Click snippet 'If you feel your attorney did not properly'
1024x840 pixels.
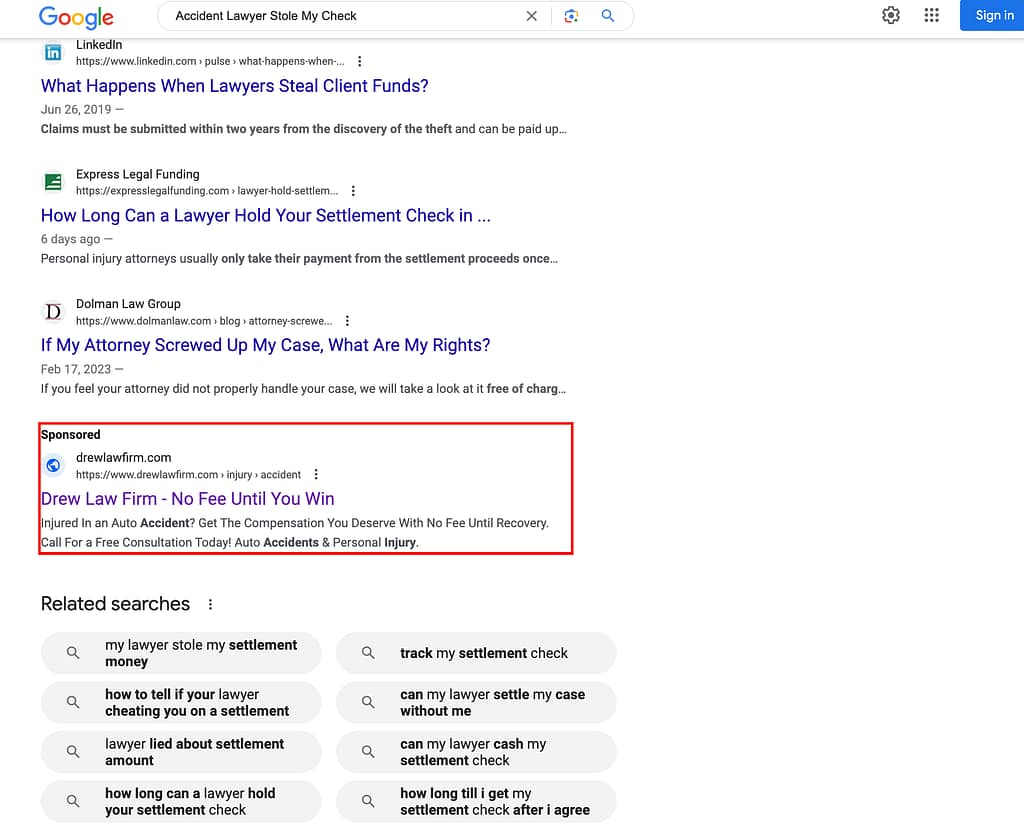(x=303, y=389)
